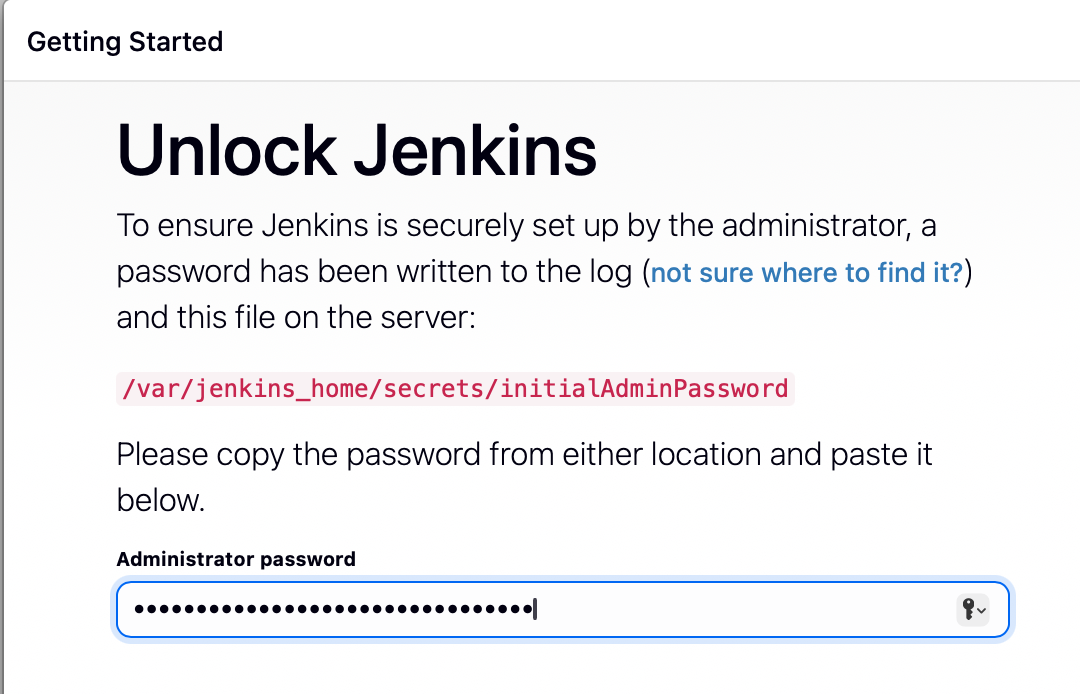Click the "Getting Started" header title
The height and width of the screenshot is (694, 1080).
click(125, 42)
